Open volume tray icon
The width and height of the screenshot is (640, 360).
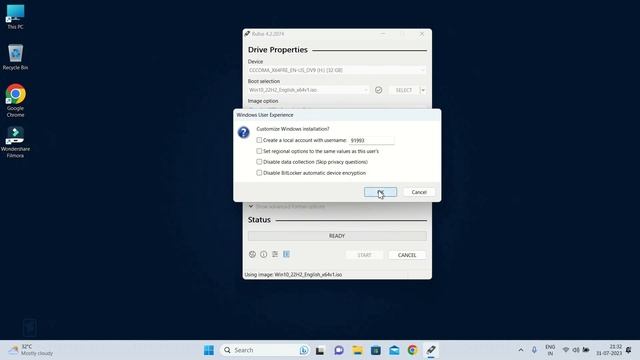coord(576,350)
